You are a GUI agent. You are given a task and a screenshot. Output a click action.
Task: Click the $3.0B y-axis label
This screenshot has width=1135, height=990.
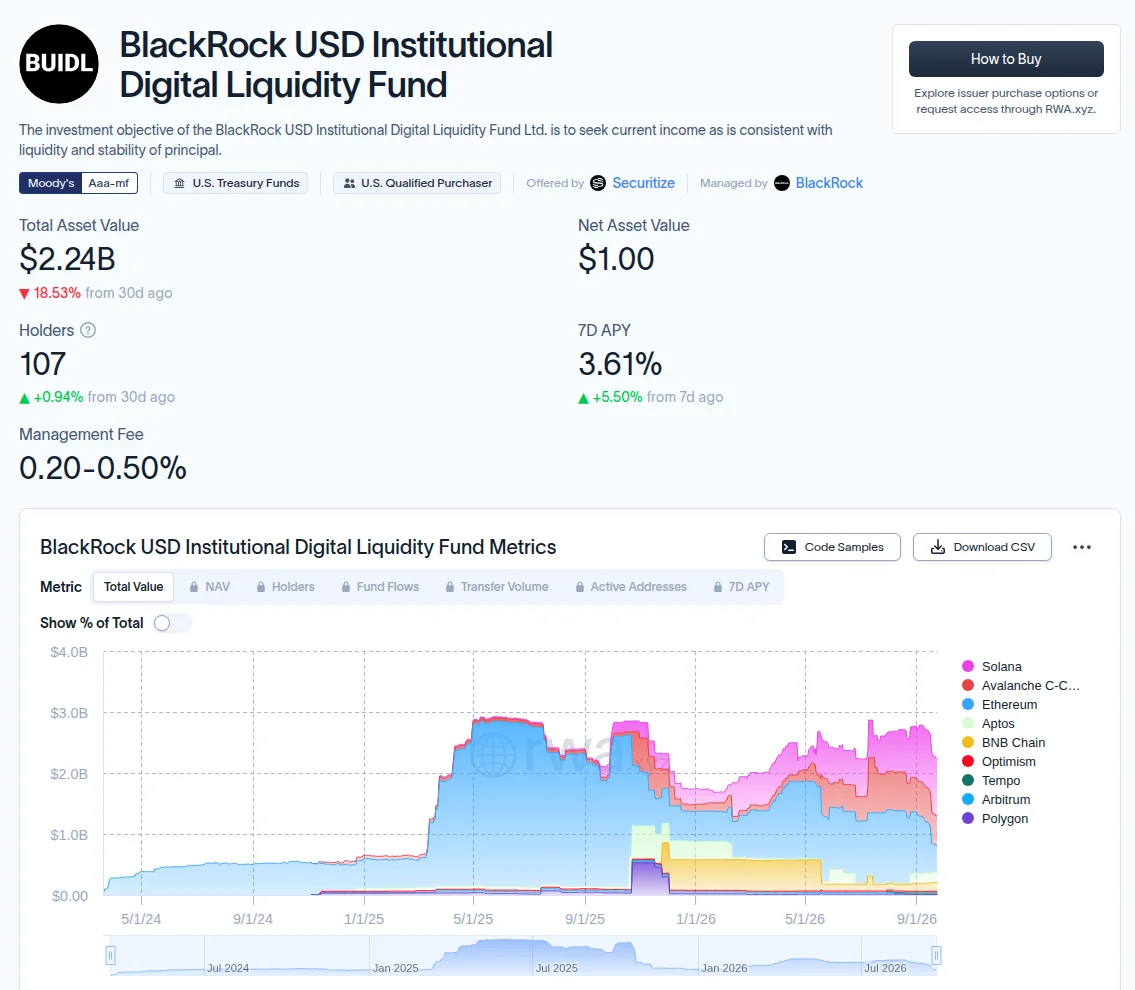coord(69,714)
